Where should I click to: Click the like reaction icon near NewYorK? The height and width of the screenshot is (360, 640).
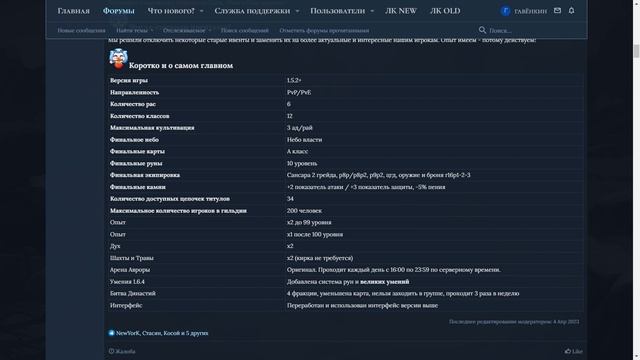pyautogui.click(x=111, y=333)
